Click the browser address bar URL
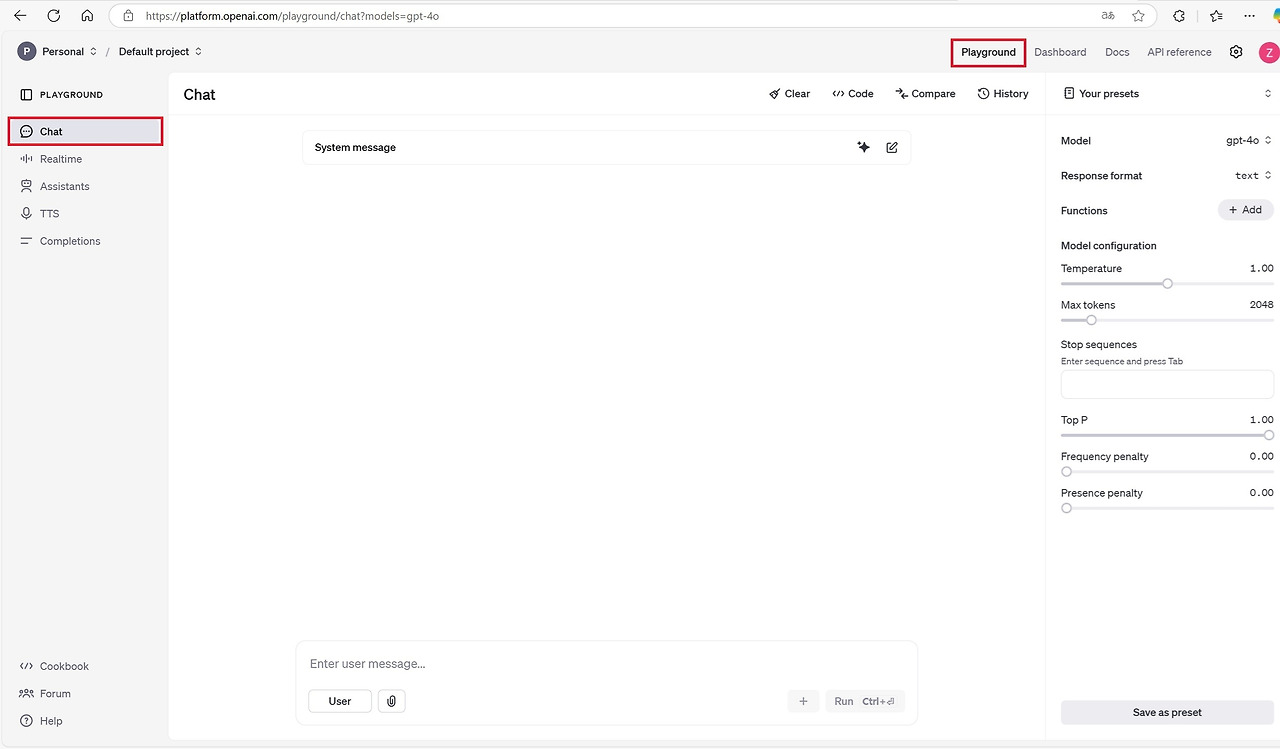Image resolution: width=1280 pixels, height=749 pixels. 292,16
